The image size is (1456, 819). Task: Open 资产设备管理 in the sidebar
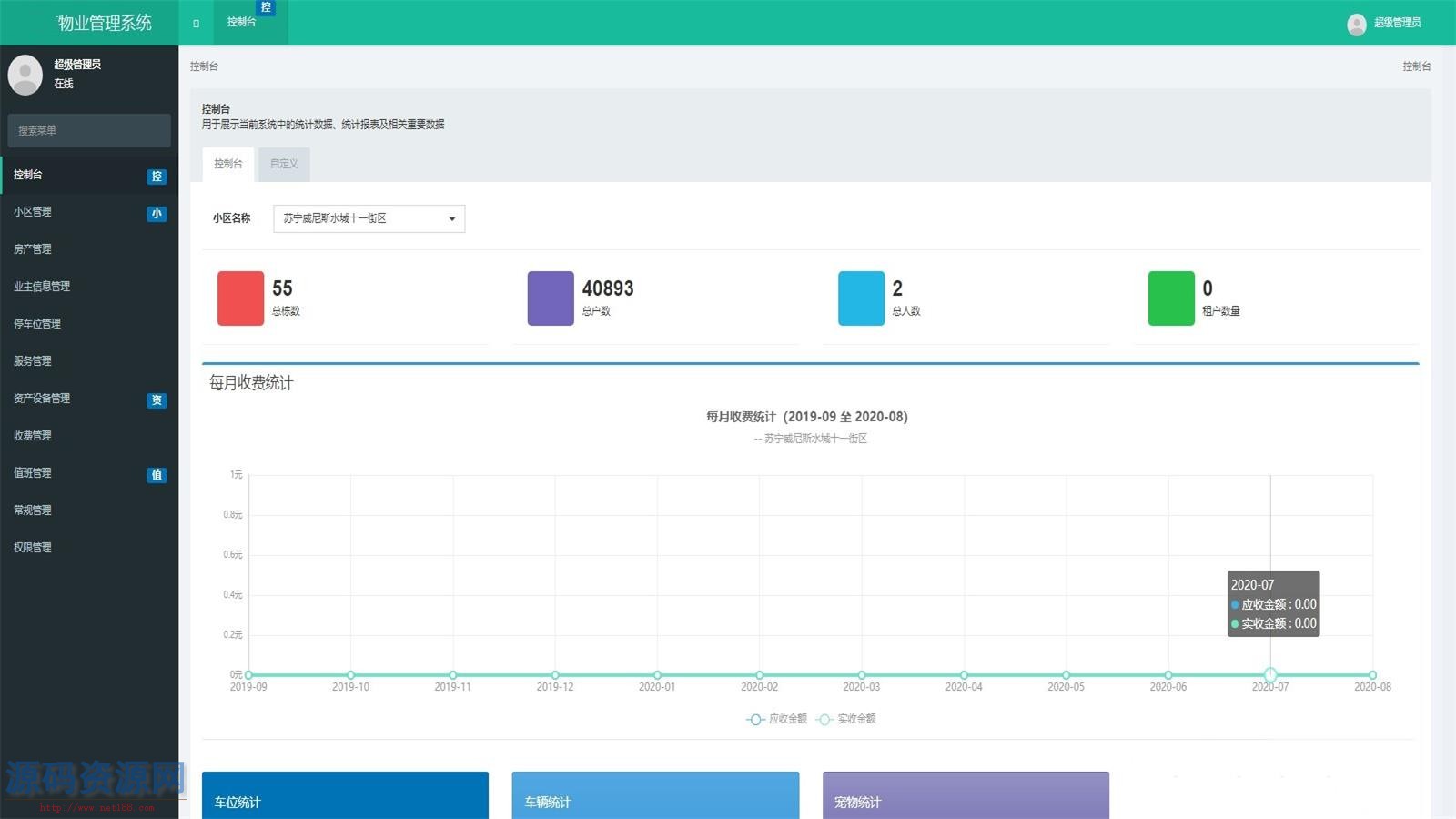[89, 399]
